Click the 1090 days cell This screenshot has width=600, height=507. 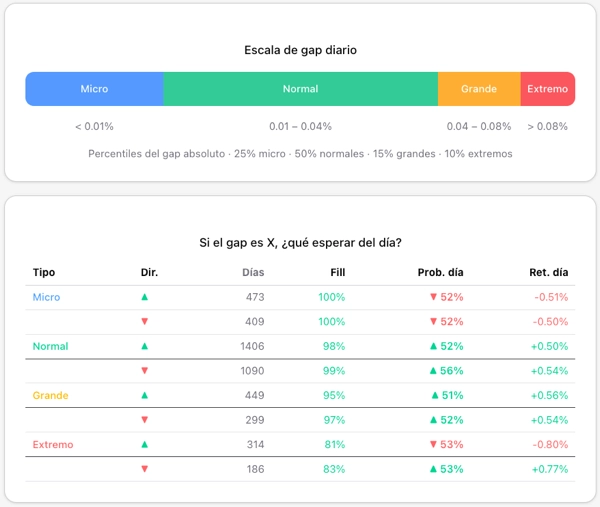(252, 371)
